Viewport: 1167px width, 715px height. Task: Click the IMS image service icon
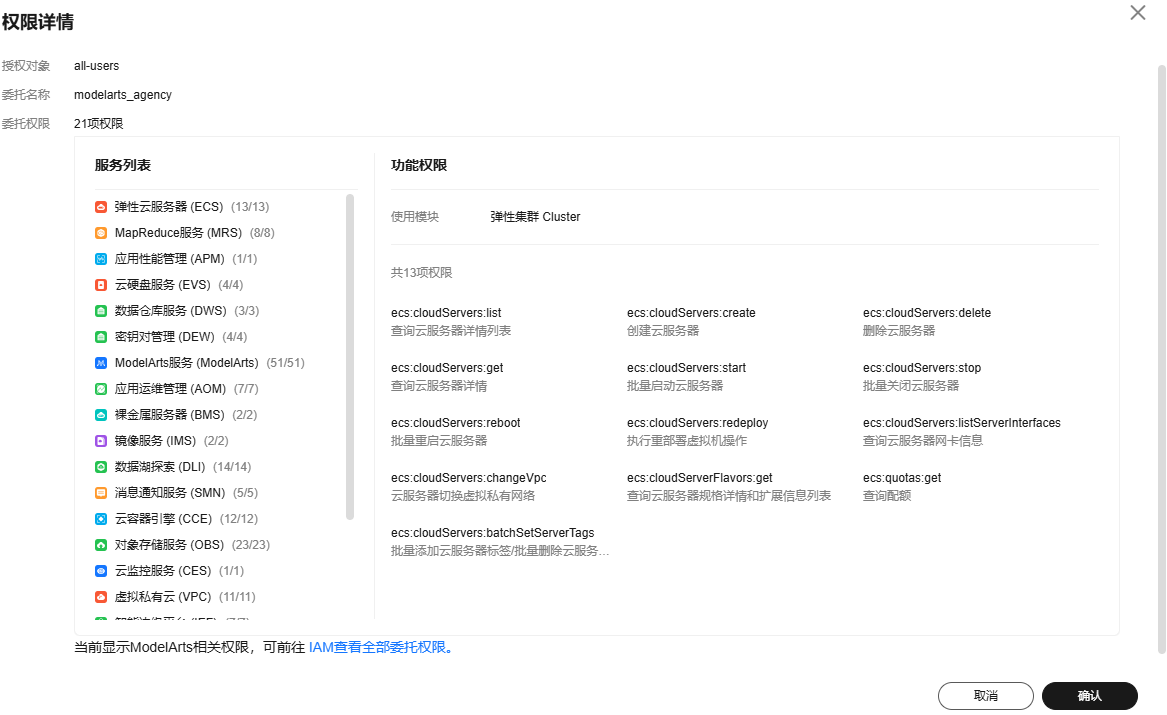point(101,441)
